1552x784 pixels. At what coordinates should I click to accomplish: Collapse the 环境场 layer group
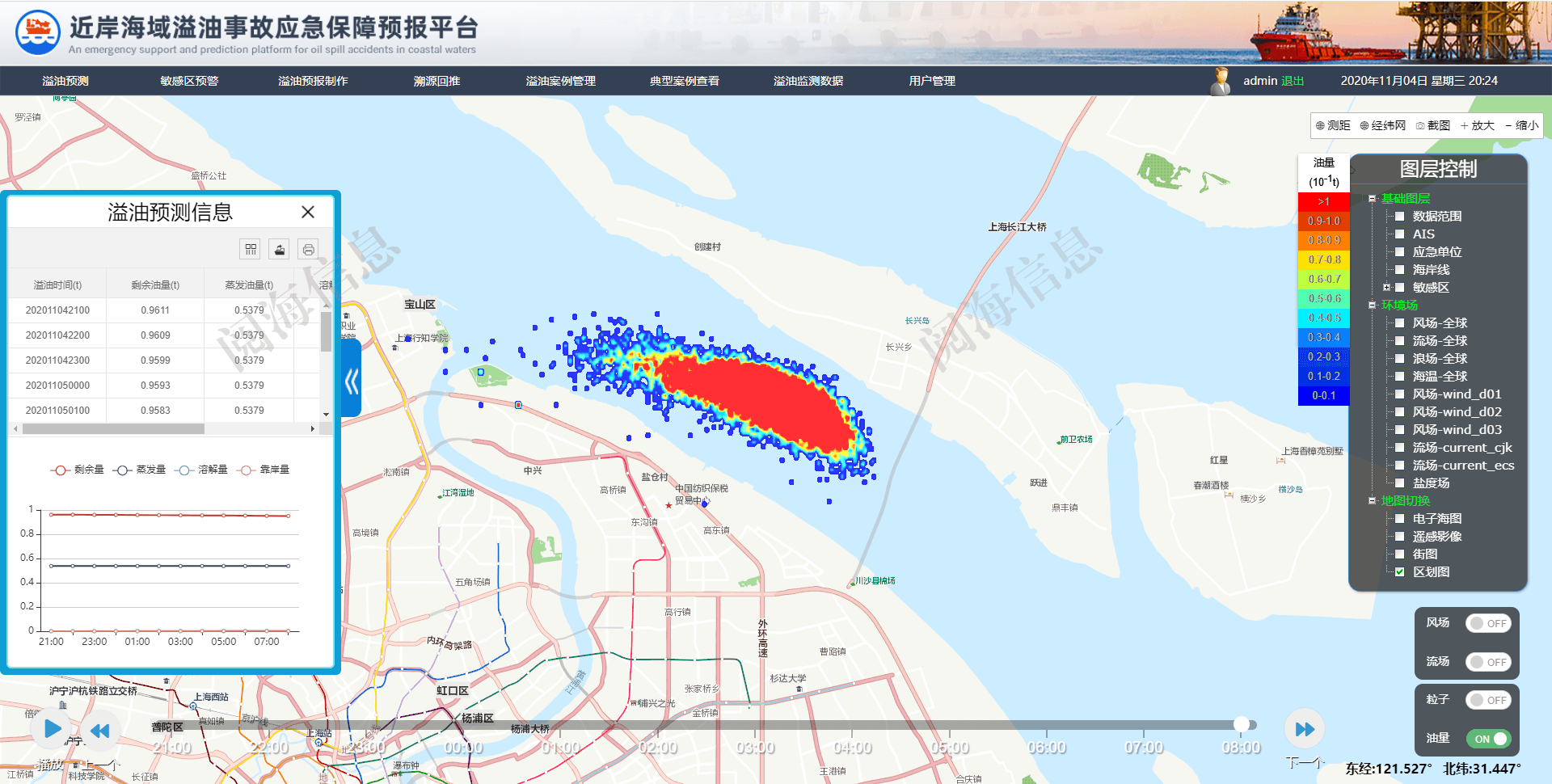(x=1372, y=305)
